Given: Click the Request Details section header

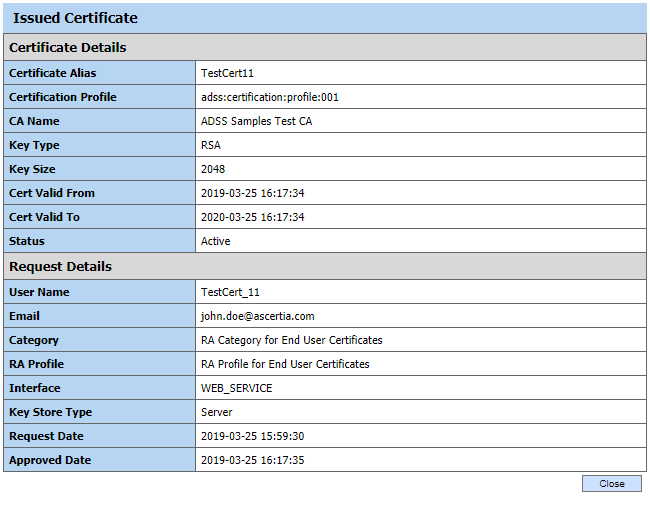Looking at the screenshot, I should click(x=60, y=267).
